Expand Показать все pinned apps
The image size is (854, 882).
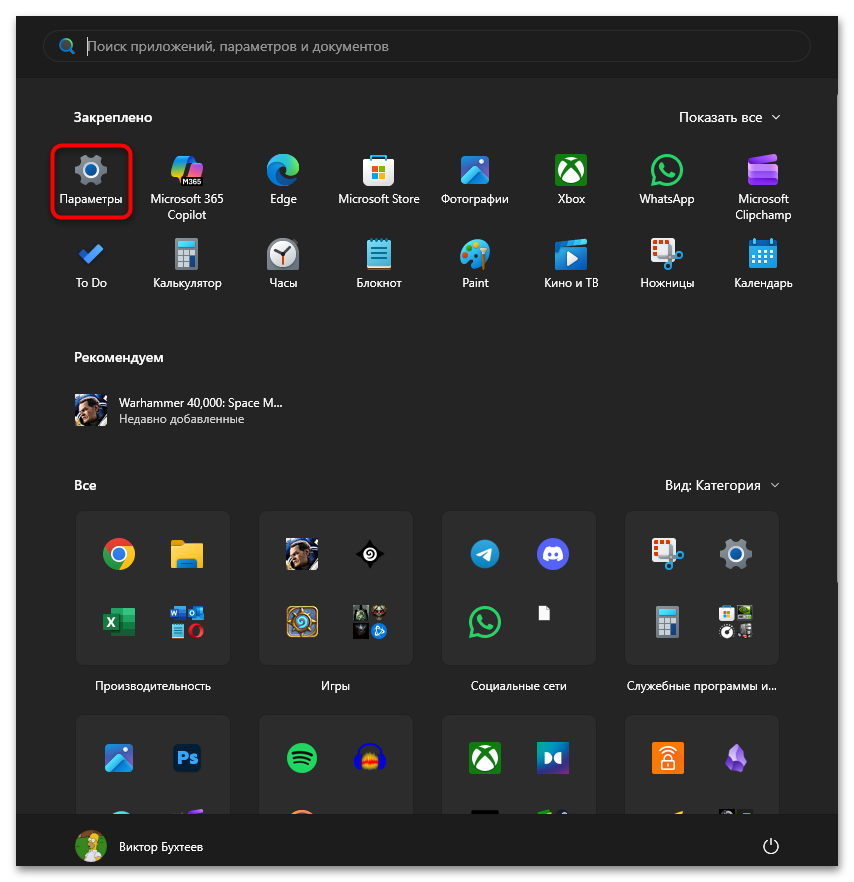729,117
